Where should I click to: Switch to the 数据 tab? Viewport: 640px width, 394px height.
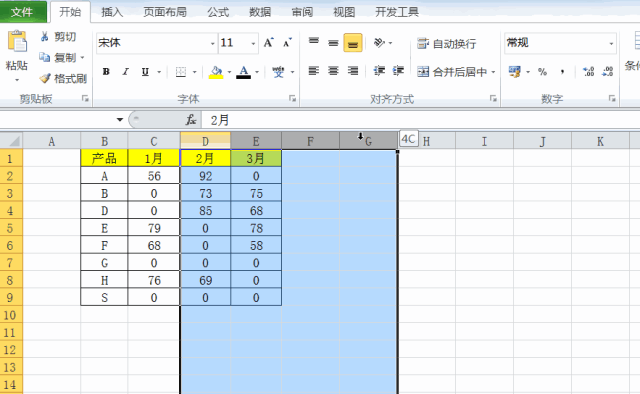click(260, 12)
